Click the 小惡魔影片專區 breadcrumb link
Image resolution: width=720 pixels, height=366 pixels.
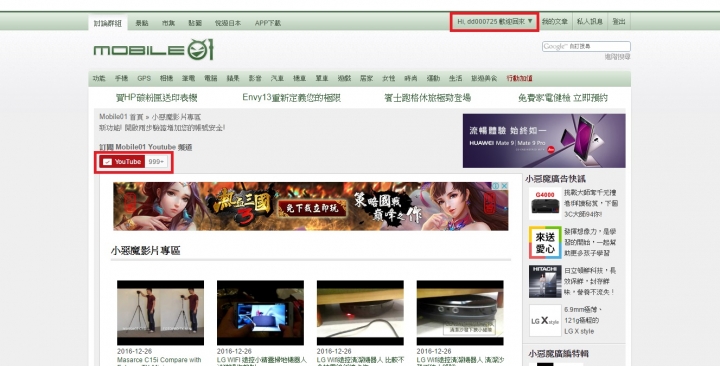[176, 117]
